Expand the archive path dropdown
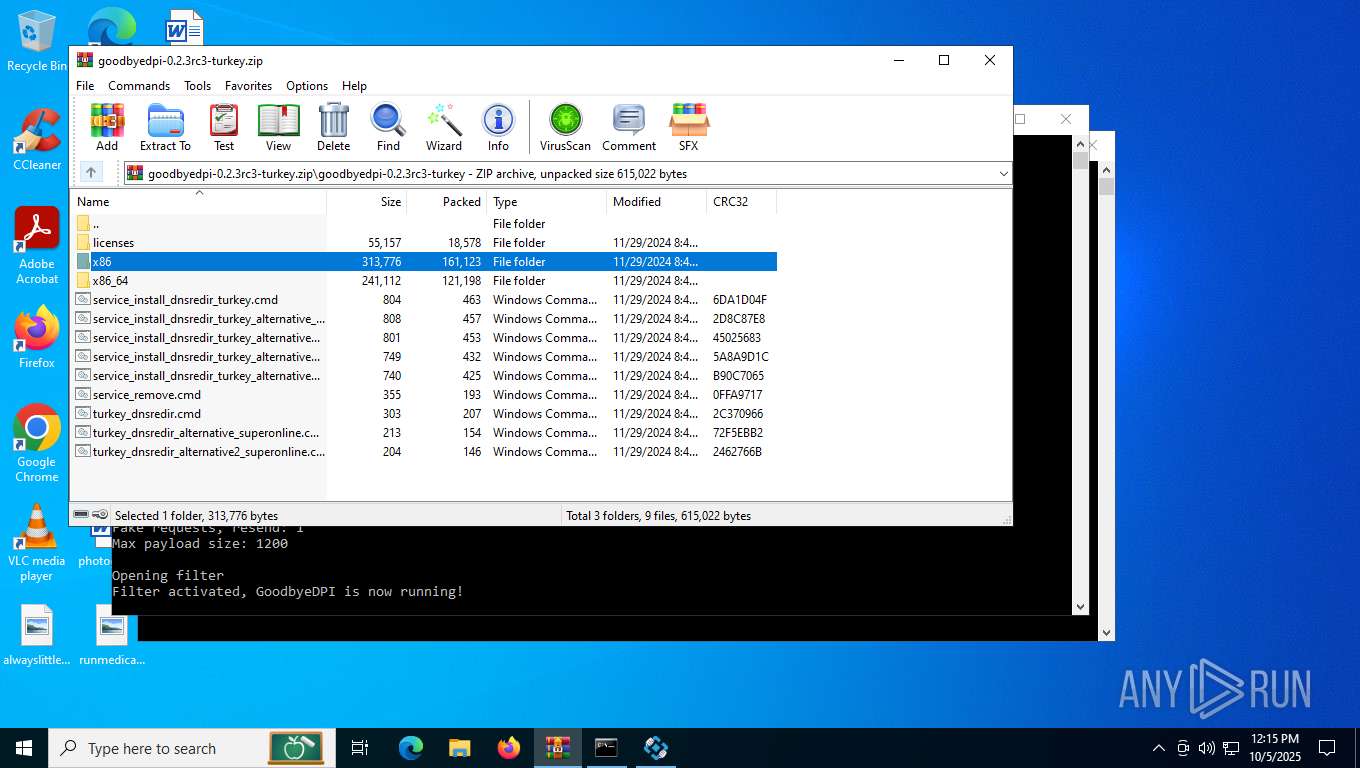Viewport: 1360px width, 768px height. tap(1003, 174)
